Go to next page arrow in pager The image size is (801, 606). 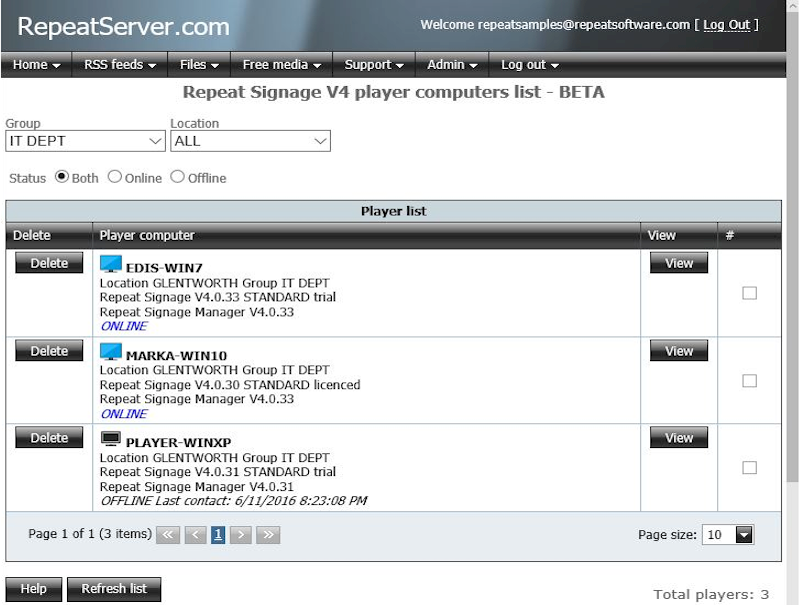[x=241, y=535]
